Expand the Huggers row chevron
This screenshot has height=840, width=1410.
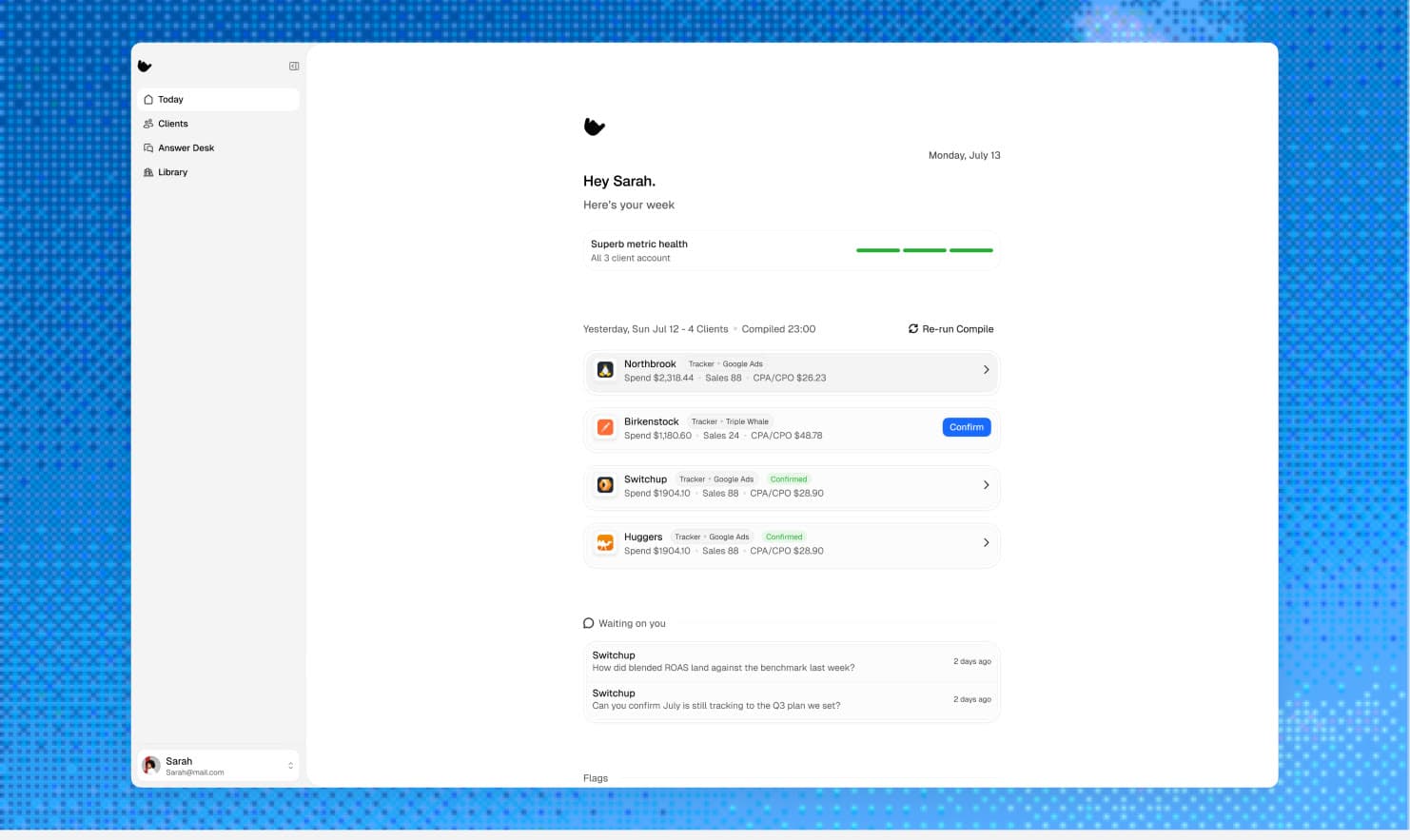(x=986, y=542)
